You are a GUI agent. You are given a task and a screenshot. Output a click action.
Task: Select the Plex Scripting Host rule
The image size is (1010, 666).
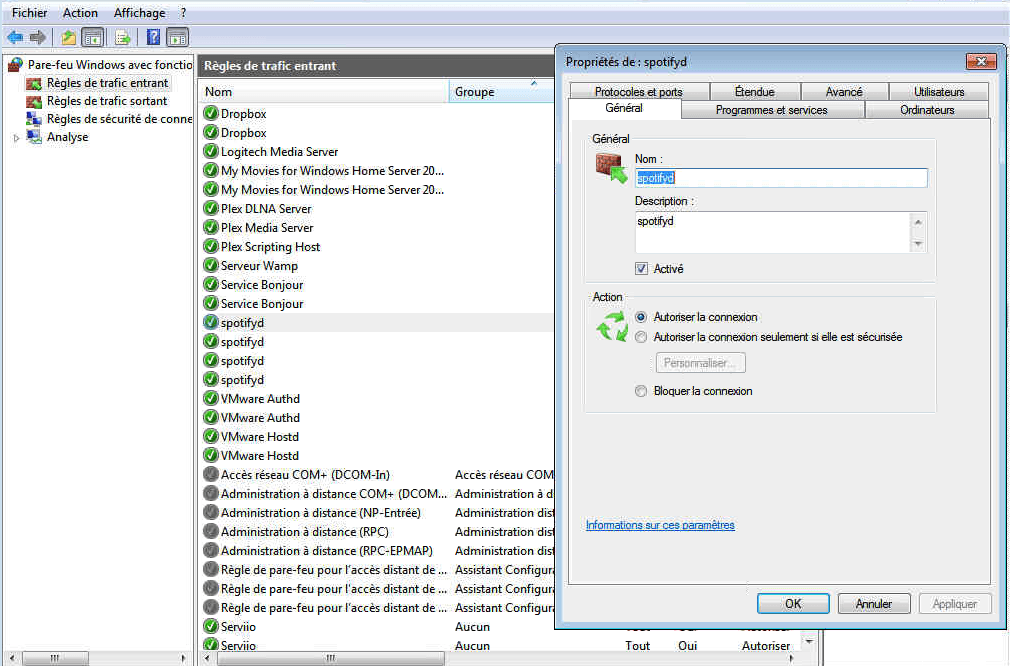[270, 247]
